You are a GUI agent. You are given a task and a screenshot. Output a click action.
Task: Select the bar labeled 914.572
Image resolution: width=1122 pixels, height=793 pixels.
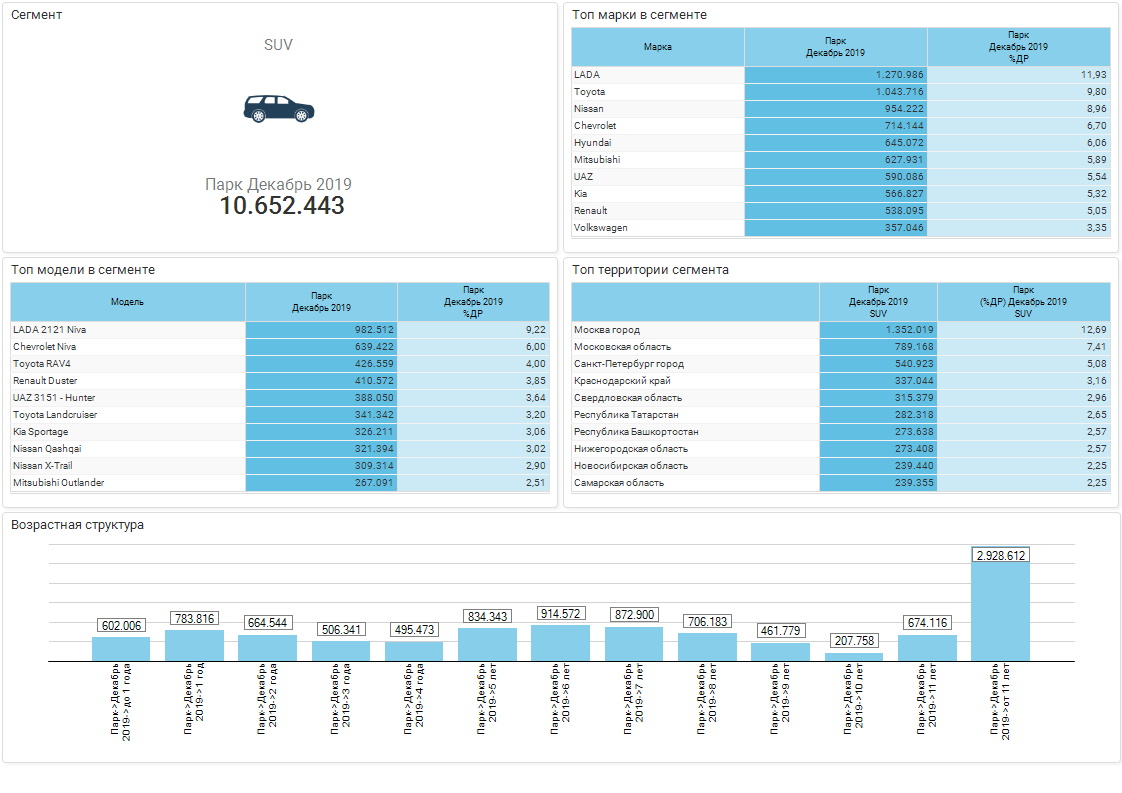(x=560, y=643)
